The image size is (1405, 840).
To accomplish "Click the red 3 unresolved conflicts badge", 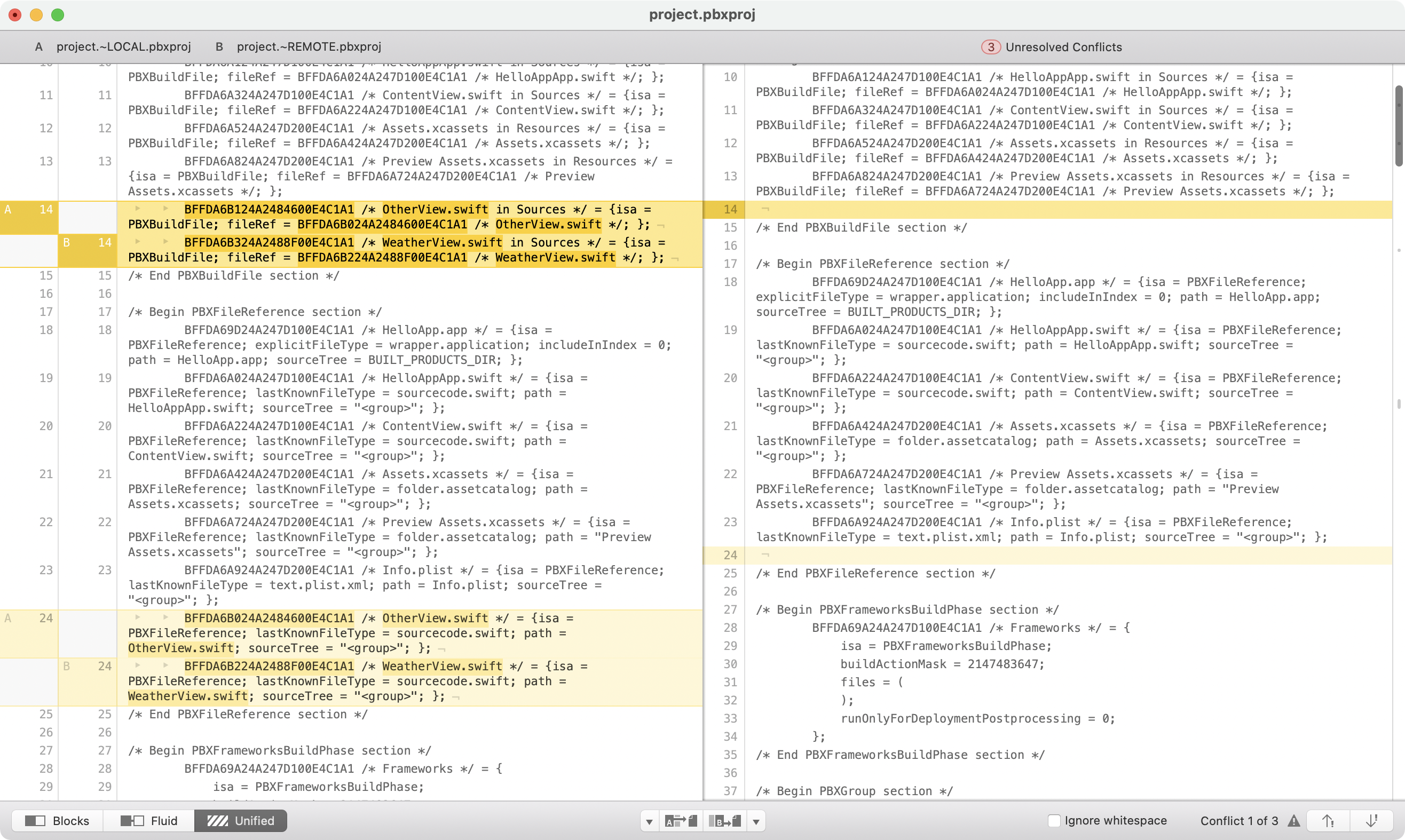I will pos(991,47).
